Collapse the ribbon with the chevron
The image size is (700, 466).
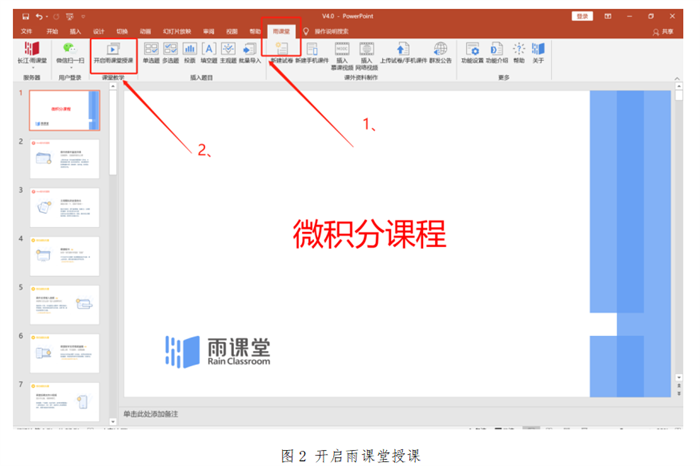tap(677, 78)
